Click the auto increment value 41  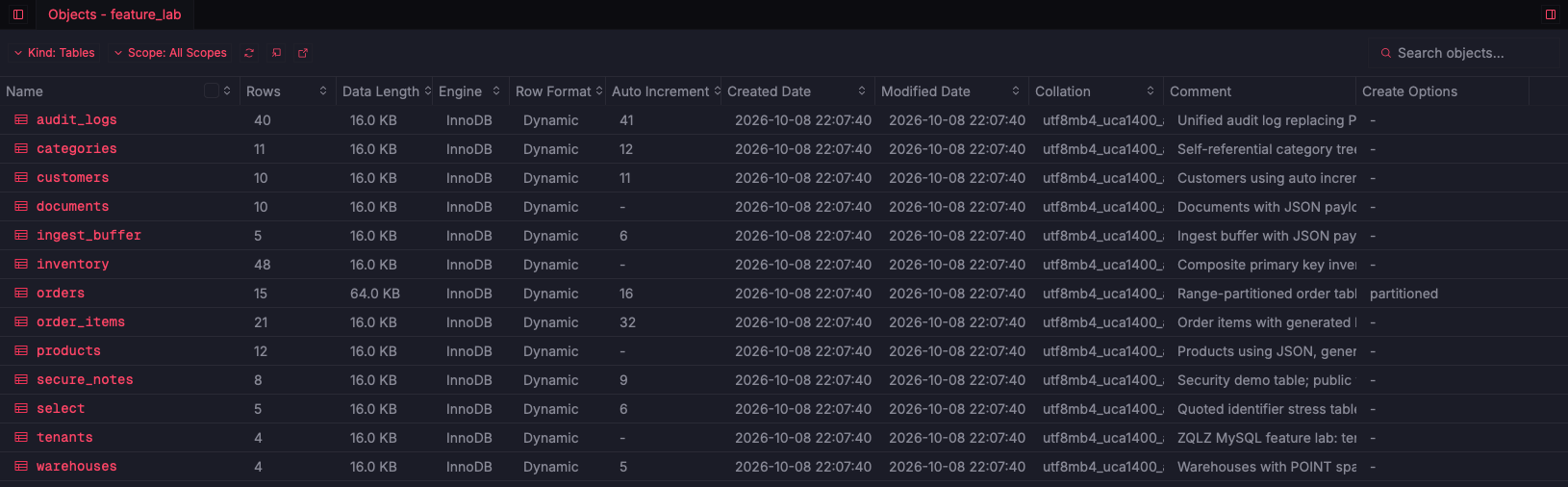[626, 120]
